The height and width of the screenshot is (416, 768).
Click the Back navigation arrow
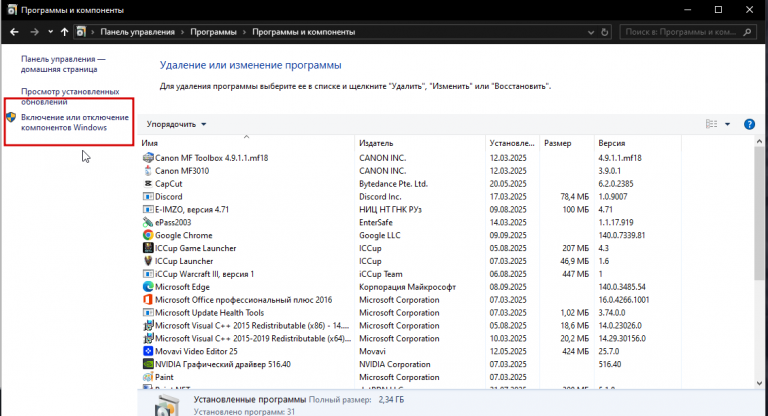pos(14,32)
